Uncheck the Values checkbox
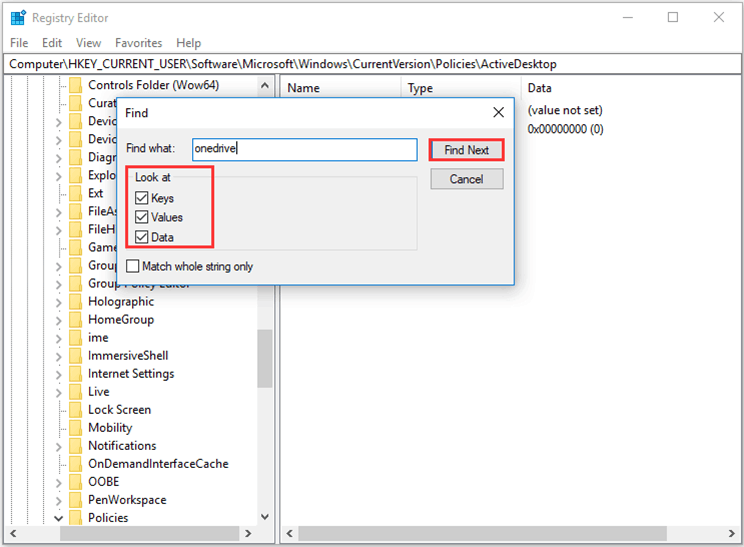Image resolution: width=744 pixels, height=547 pixels. point(141,217)
